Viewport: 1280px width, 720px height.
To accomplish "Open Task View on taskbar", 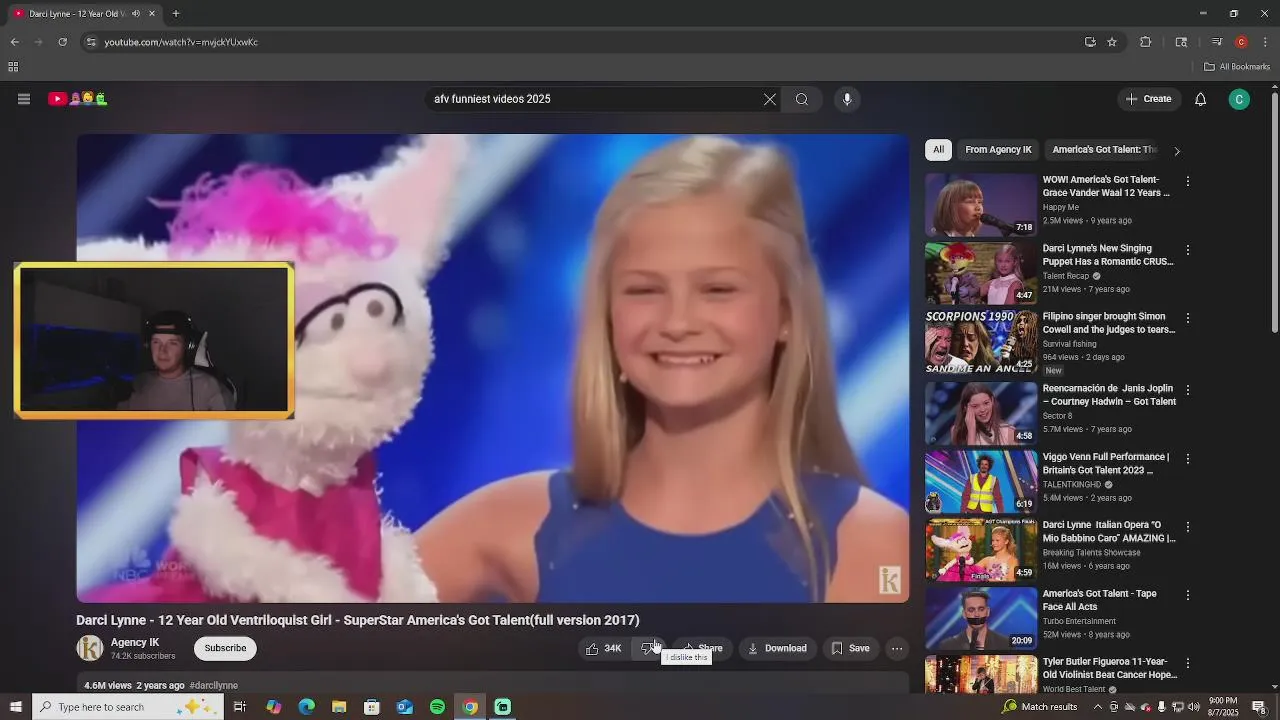I will click(240, 707).
